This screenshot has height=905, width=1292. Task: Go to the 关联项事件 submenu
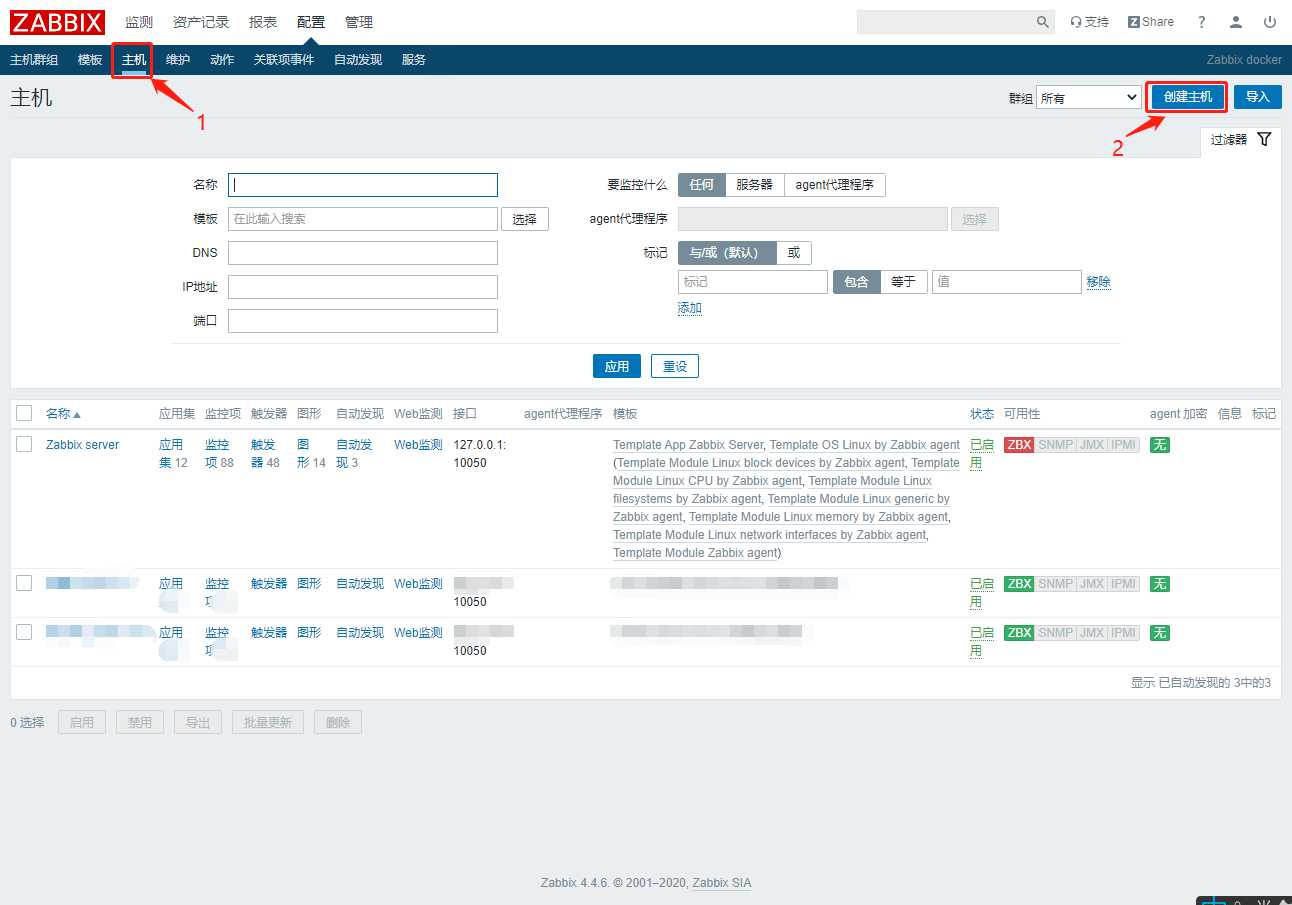click(284, 60)
